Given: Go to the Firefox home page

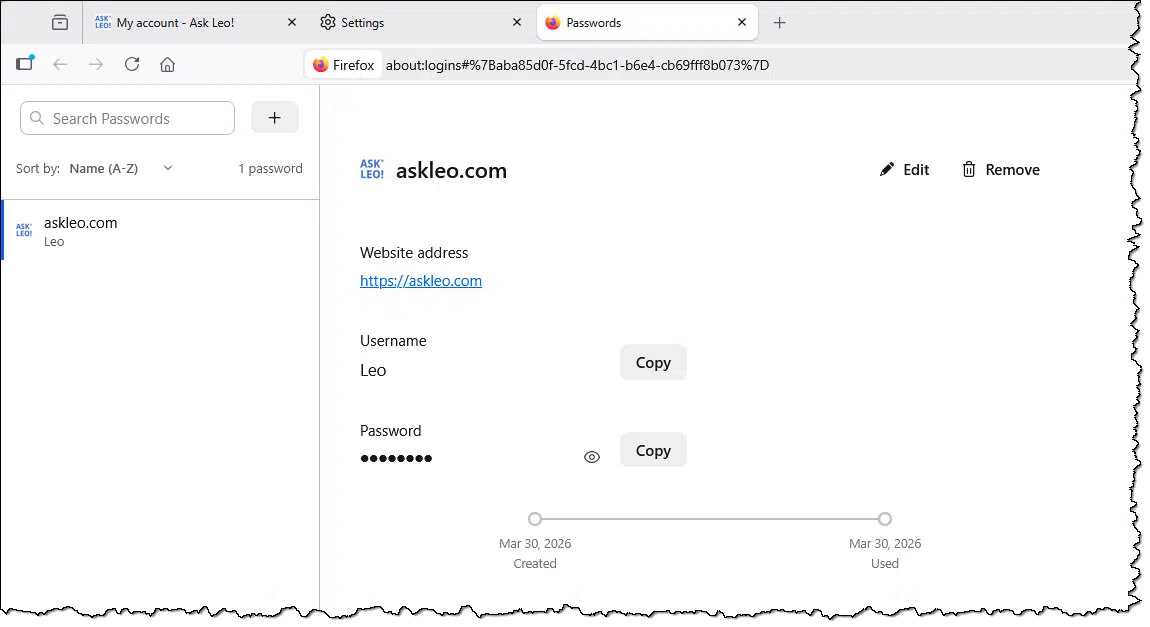Looking at the screenshot, I should [x=167, y=64].
